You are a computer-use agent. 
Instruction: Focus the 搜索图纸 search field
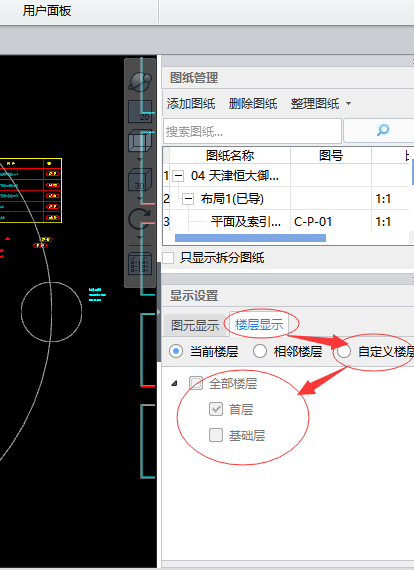pos(252,131)
